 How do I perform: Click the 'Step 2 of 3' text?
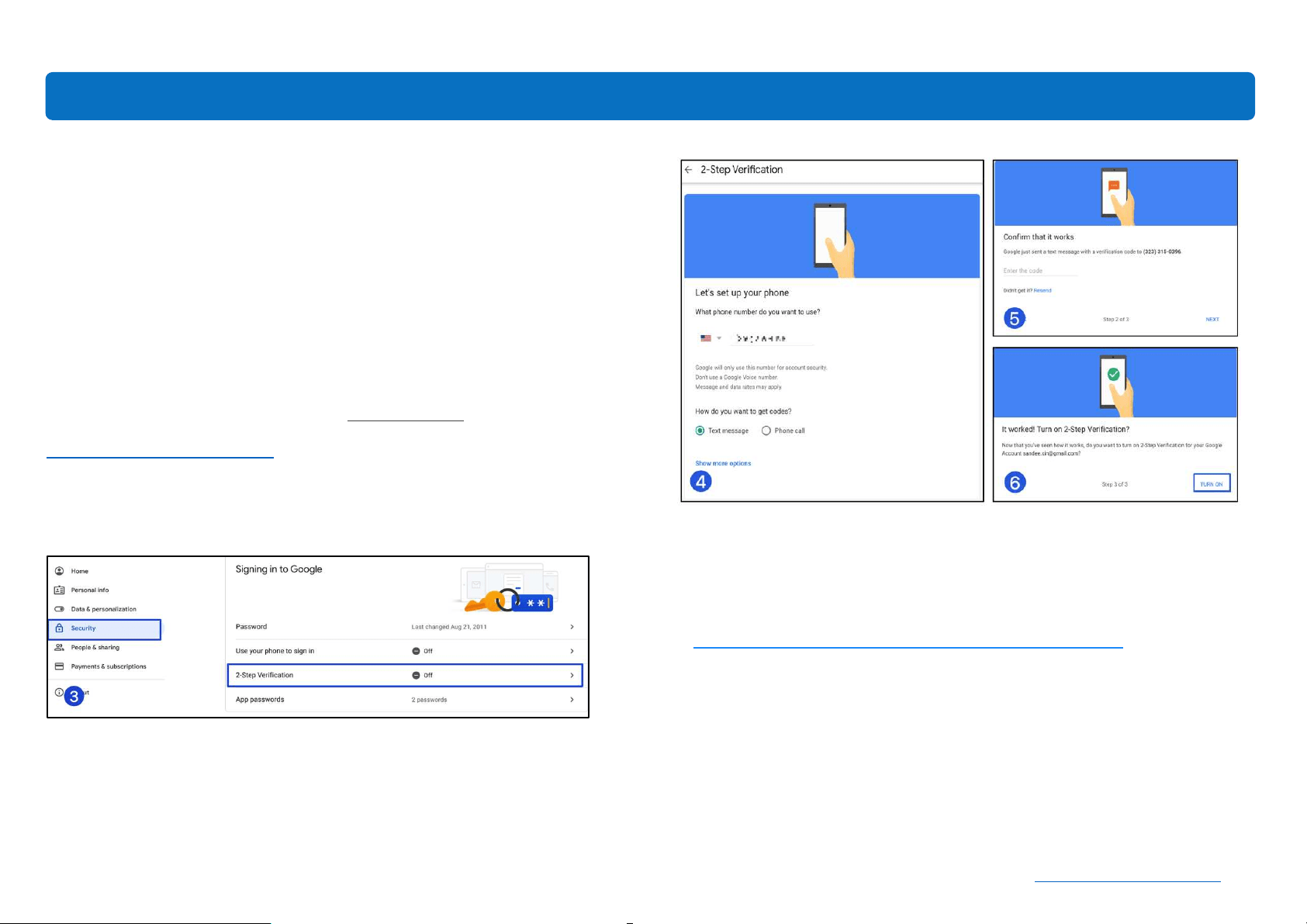[1115, 320]
